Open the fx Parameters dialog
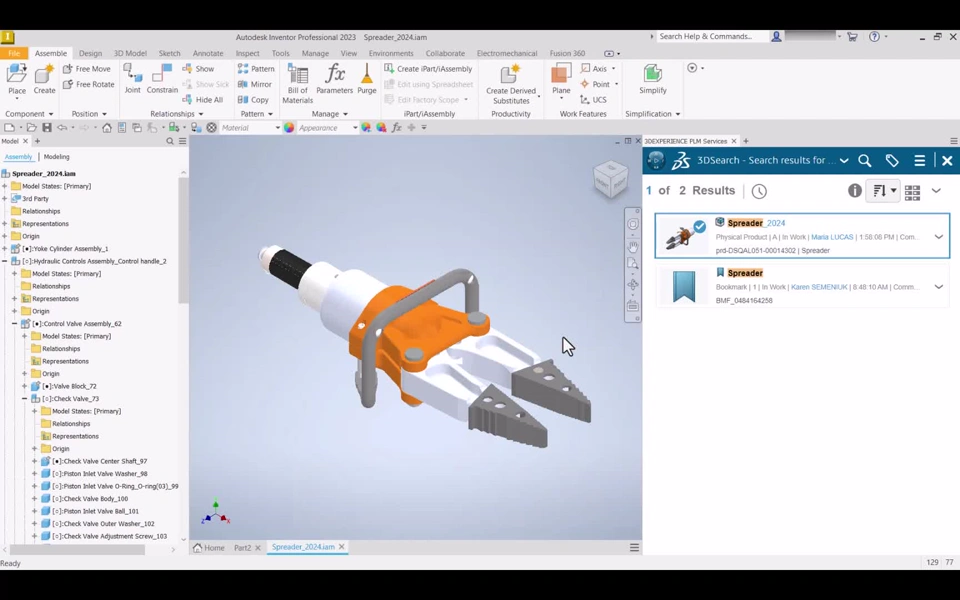The height and width of the screenshot is (600, 960). tap(334, 80)
